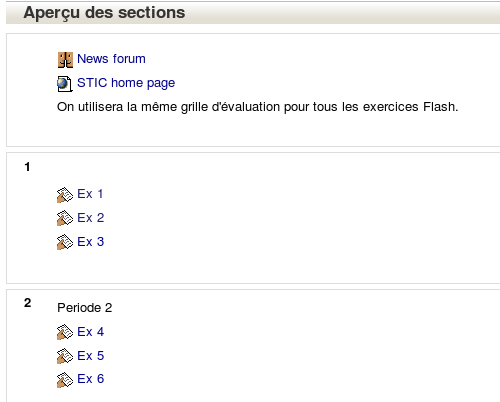Click the section number 2 label
Image resolution: width=500 pixels, height=402 pixels.
click(x=28, y=303)
